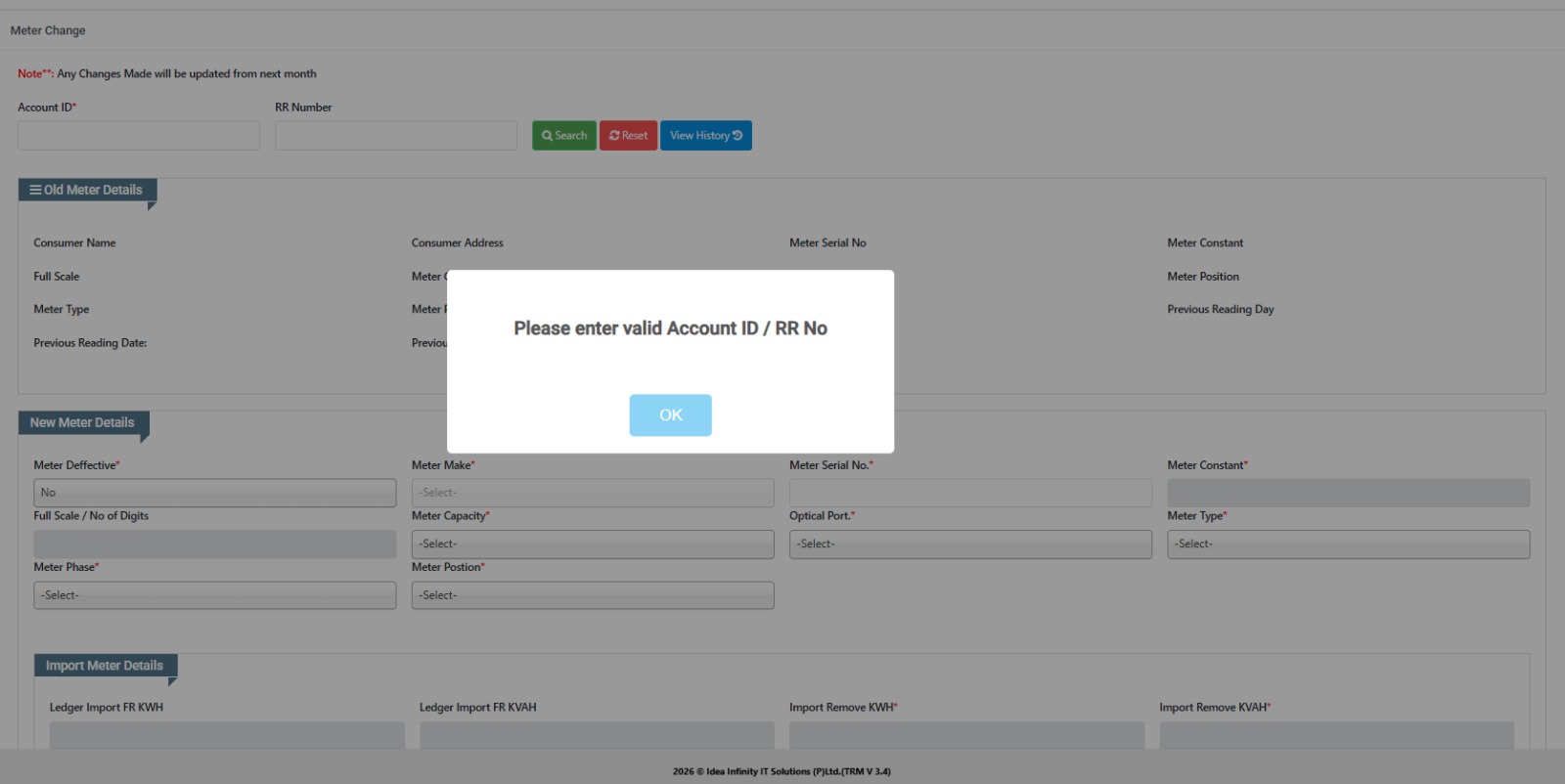Viewport: 1565px width, 784px height.
Task: Click the 'Consumer Name' label
Action: point(74,242)
